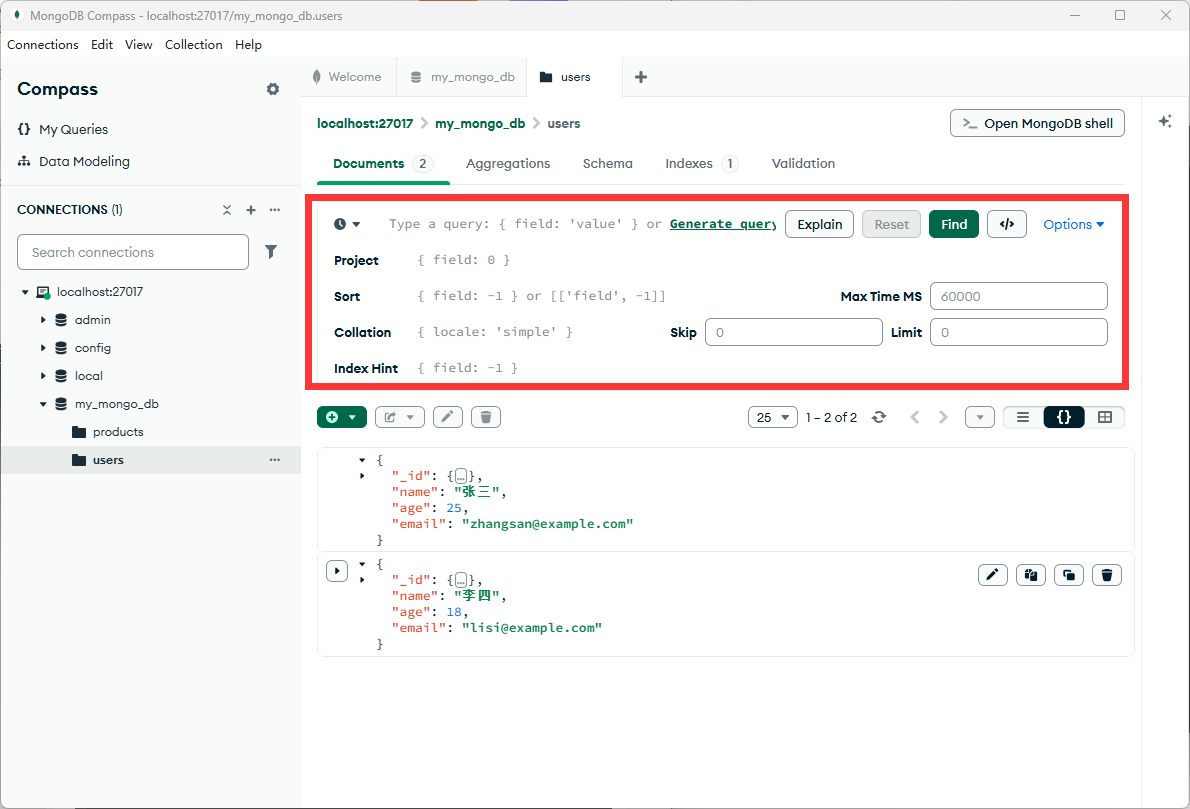Click the export query to code icon
Viewport: 1190px width, 809px height.
[1007, 224]
